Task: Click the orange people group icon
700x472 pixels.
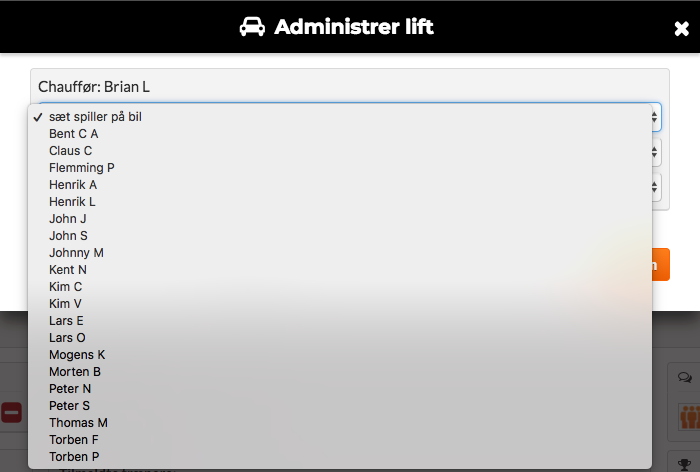Action: click(689, 417)
